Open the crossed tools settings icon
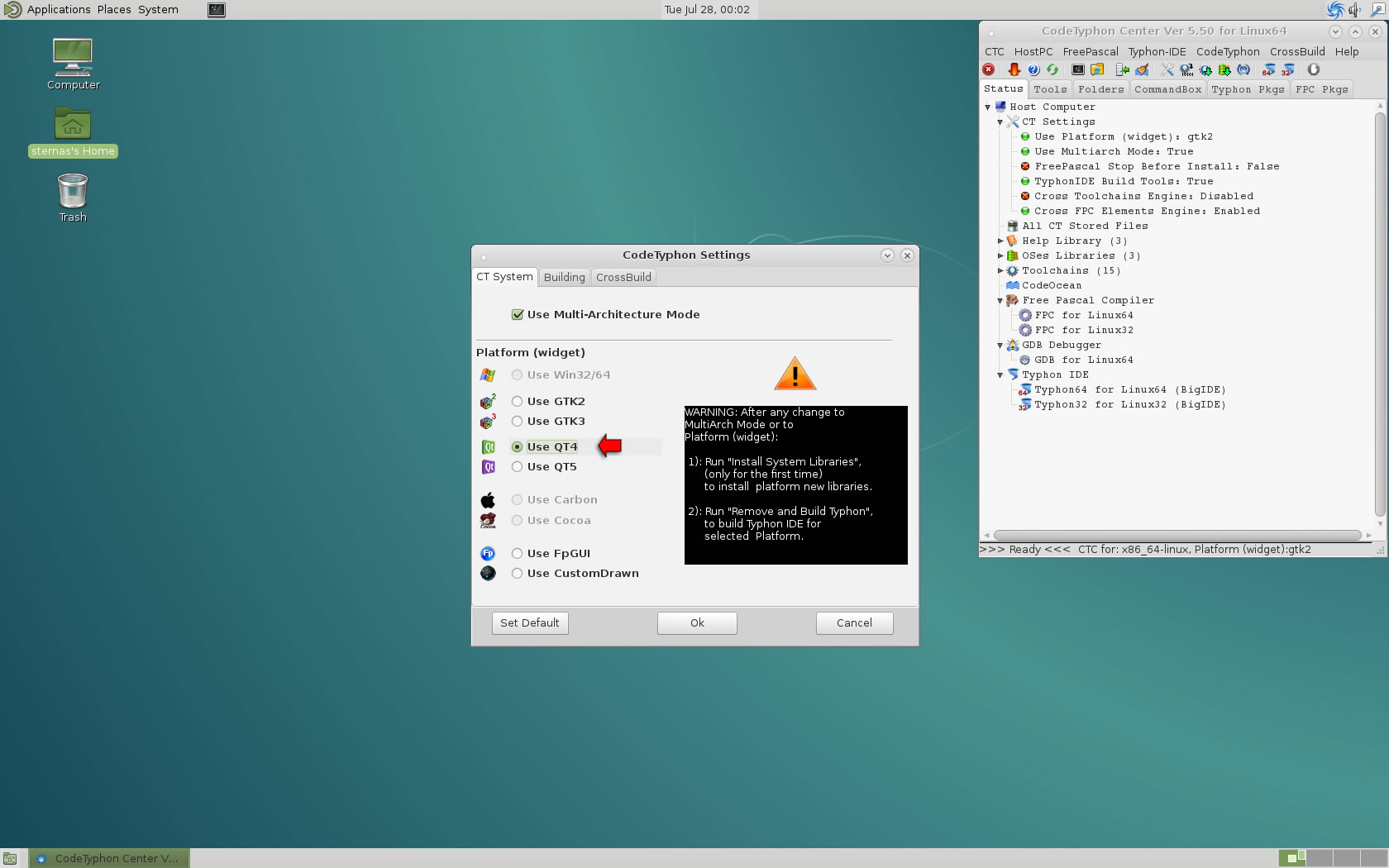The width and height of the screenshot is (1389, 868). point(1167,70)
